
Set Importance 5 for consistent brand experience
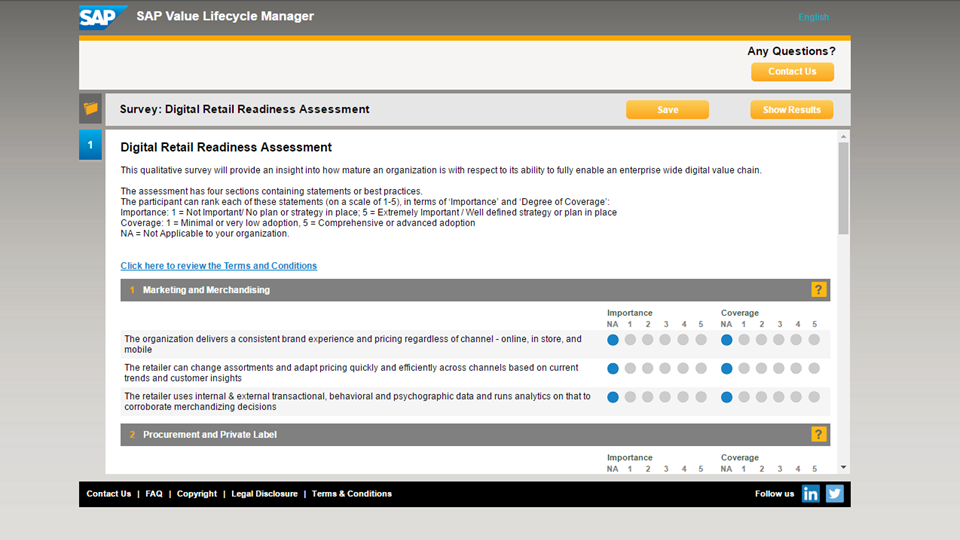(701, 340)
